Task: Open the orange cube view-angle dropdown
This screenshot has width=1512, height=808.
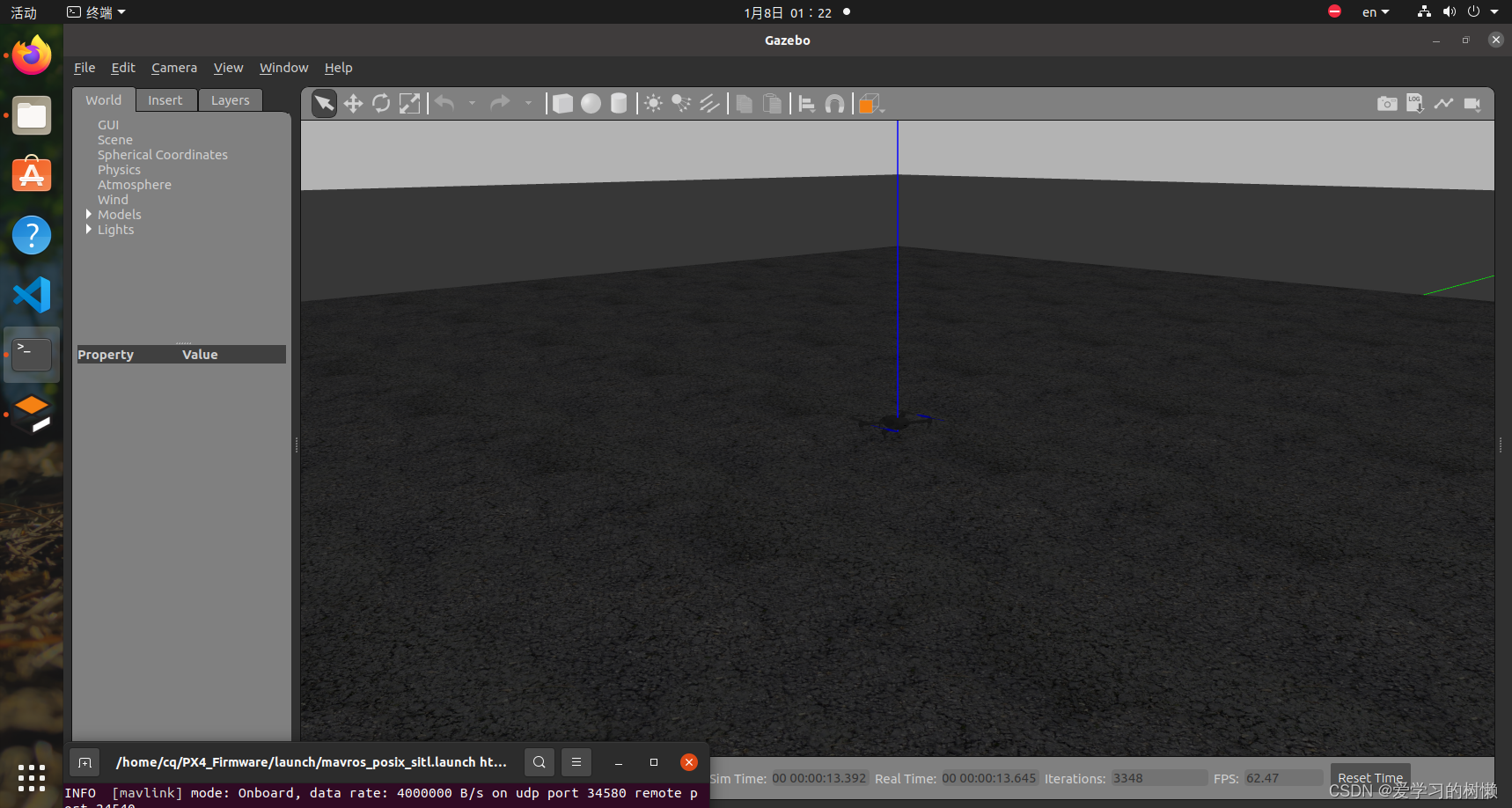Action: pyautogui.click(x=870, y=104)
